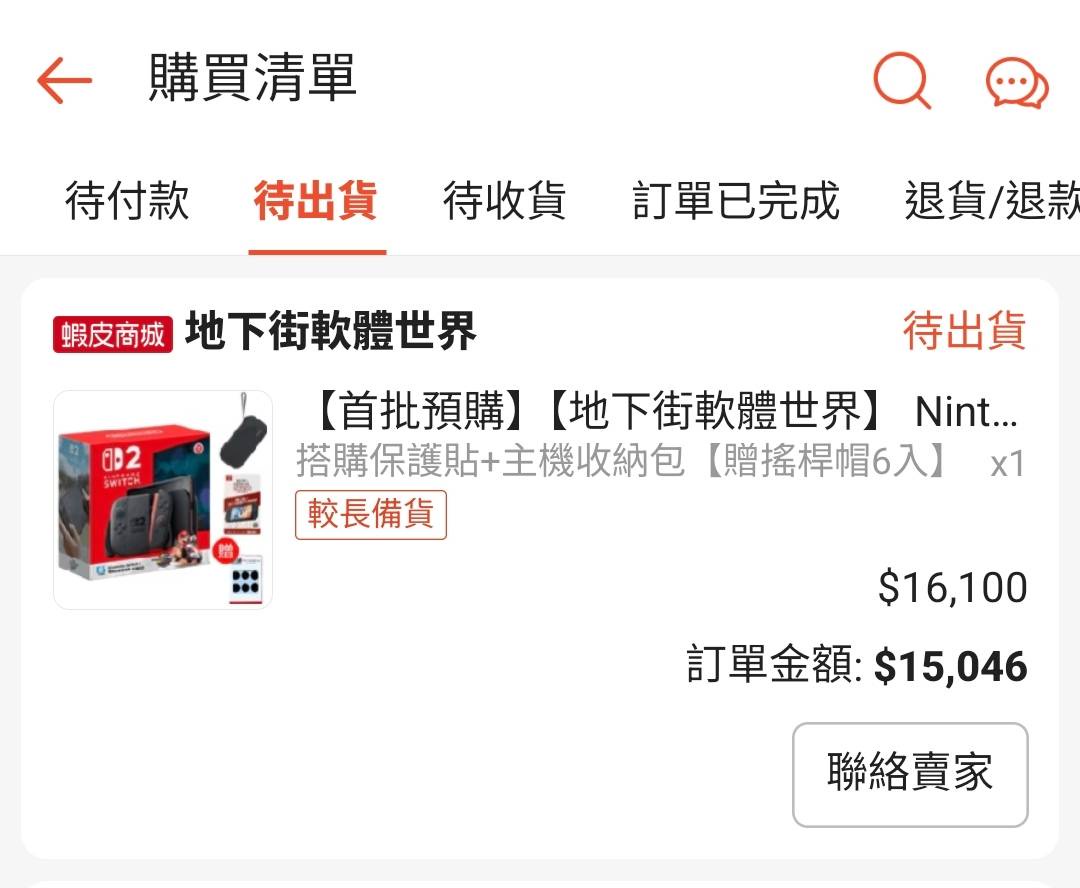Open the chat messages bubble icon
Image resolution: width=1080 pixels, height=888 pixels.
(x=1017, y=83)
